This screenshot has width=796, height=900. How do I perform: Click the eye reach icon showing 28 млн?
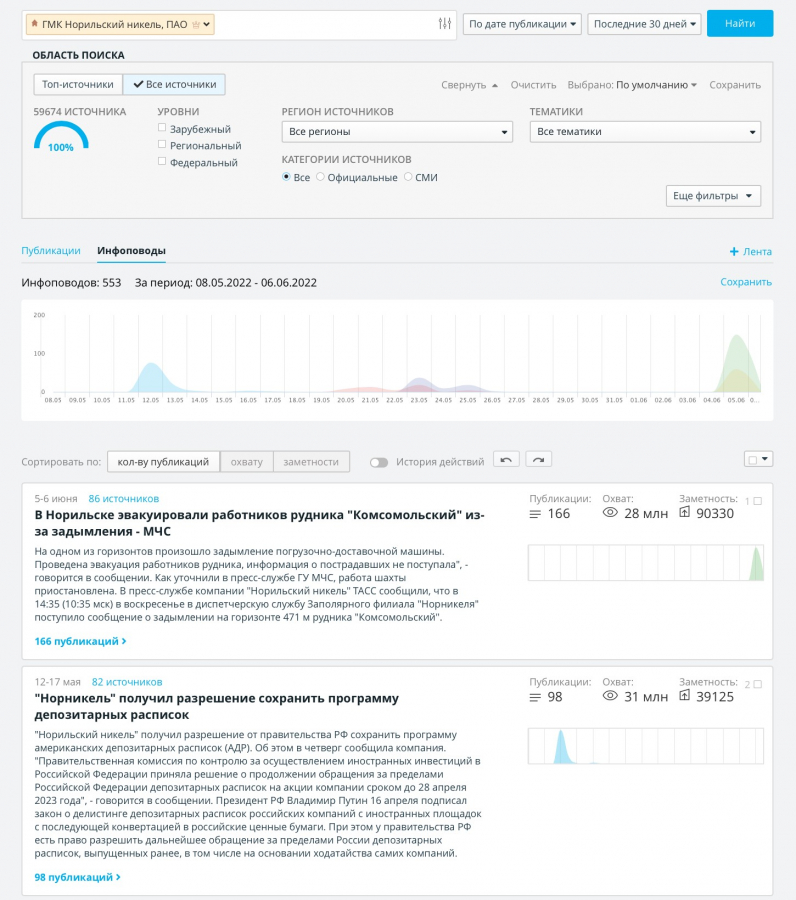point(610,513)
